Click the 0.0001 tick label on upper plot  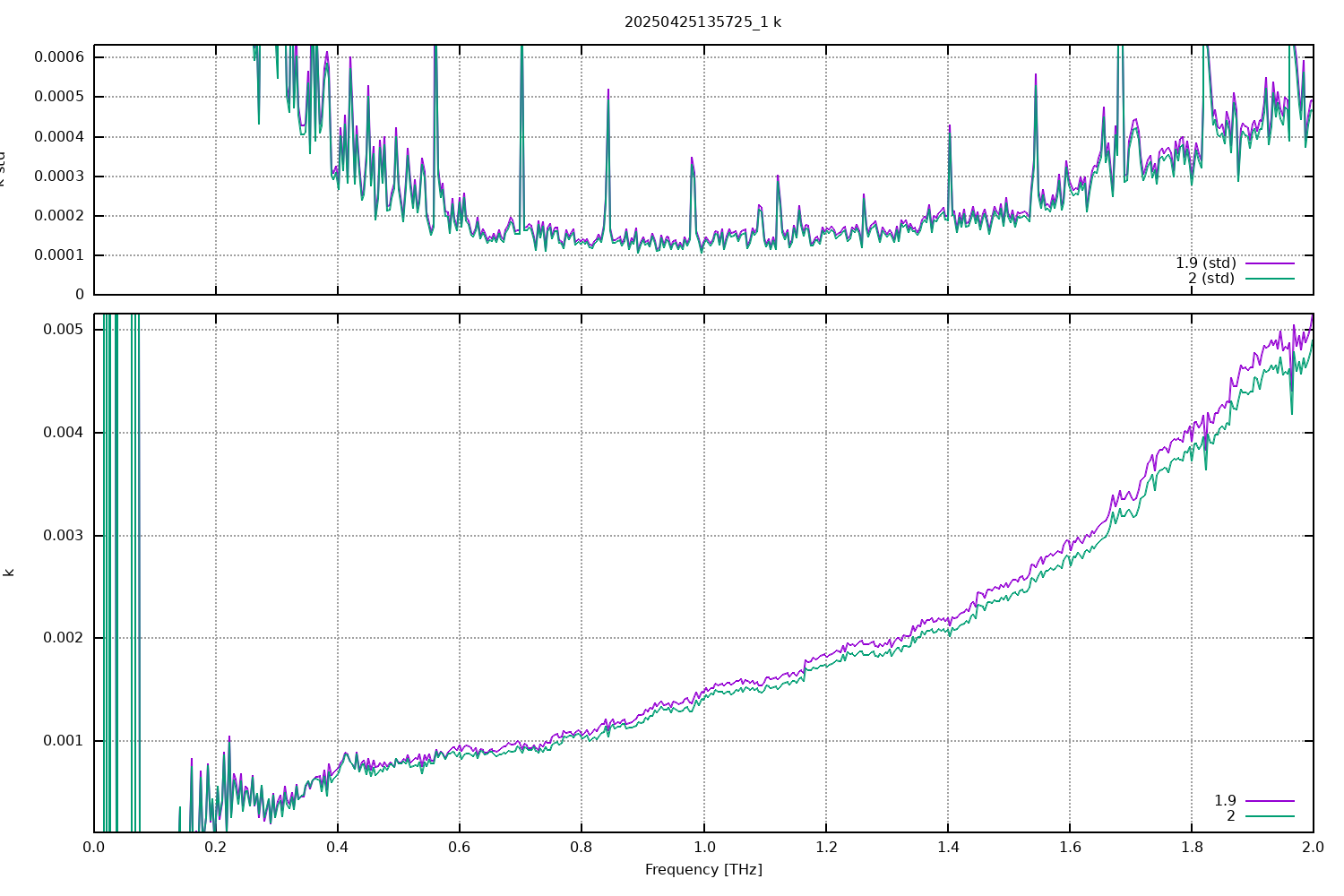[59, 255]
